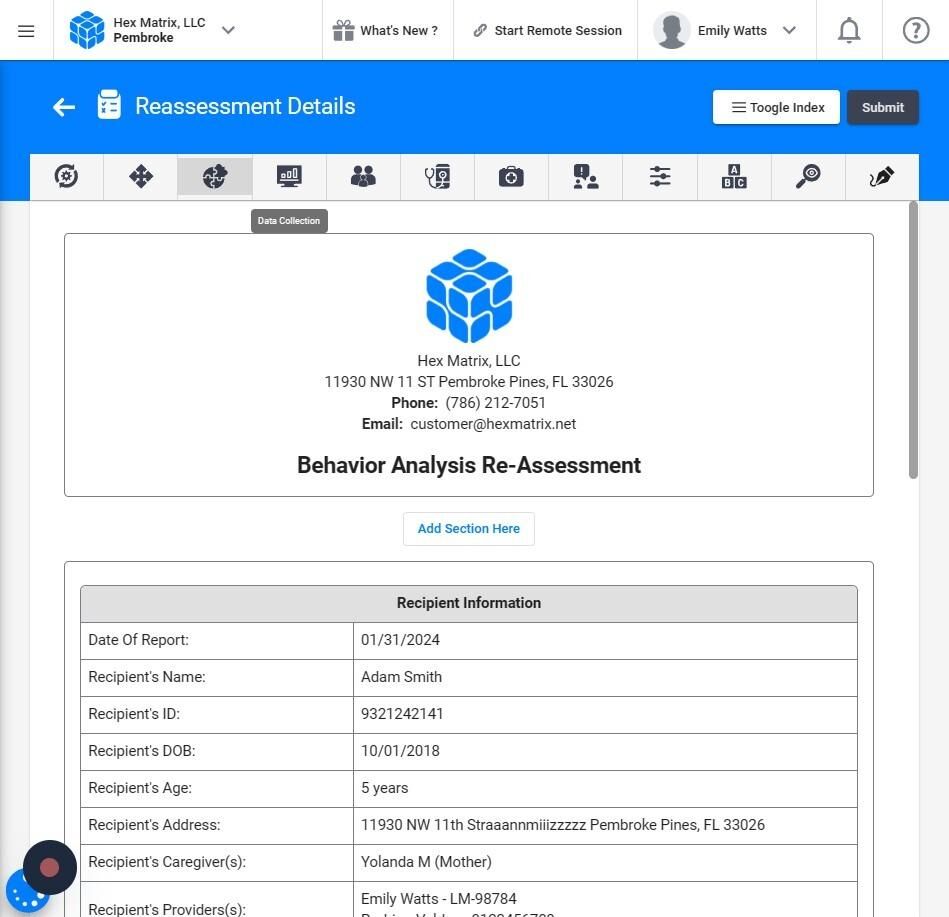Screen dimensions: 949x917
Task: Select the refresh-gear sync toolbar icon
Action: pos(66,176)
